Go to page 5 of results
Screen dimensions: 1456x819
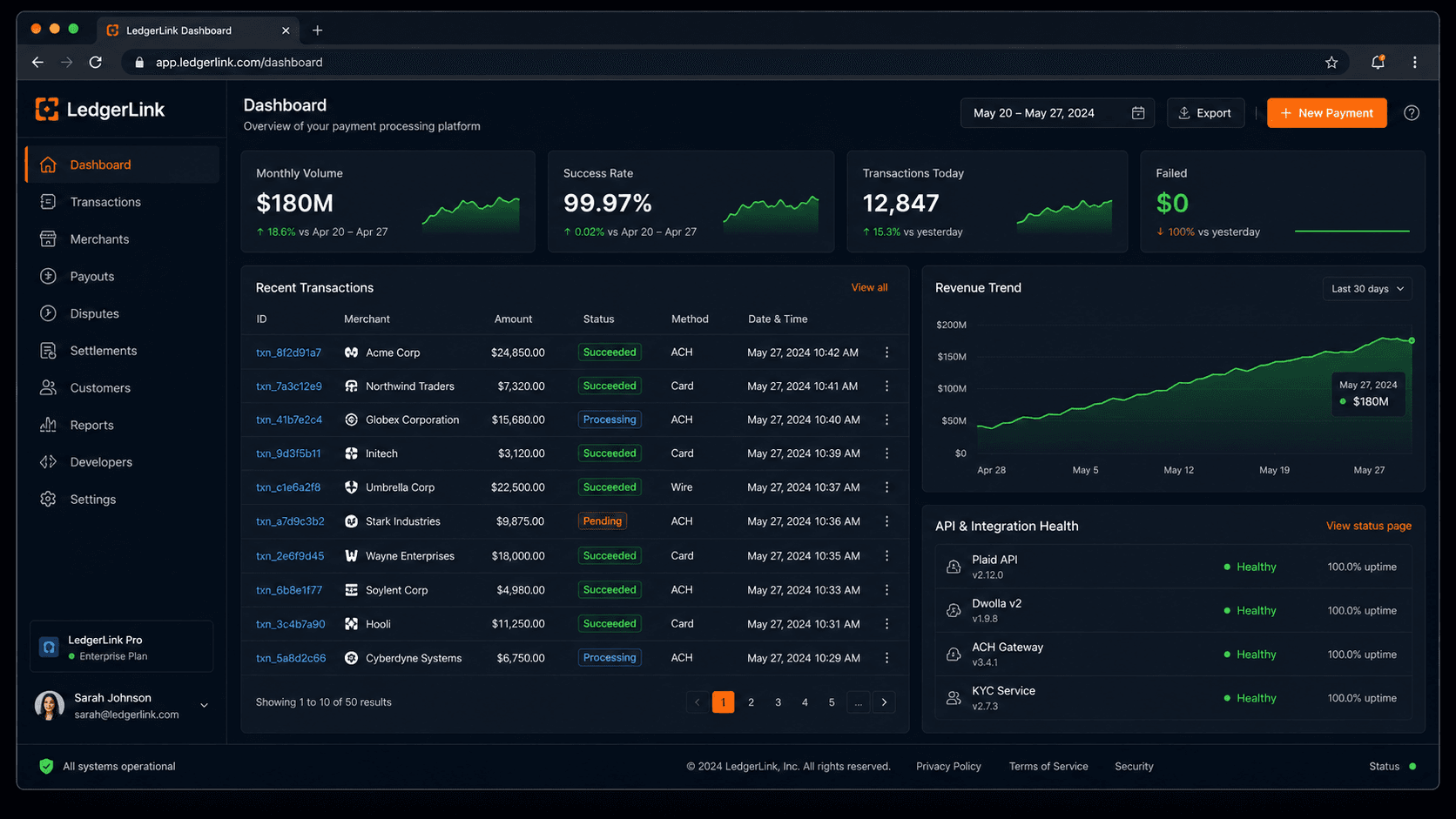832,702
